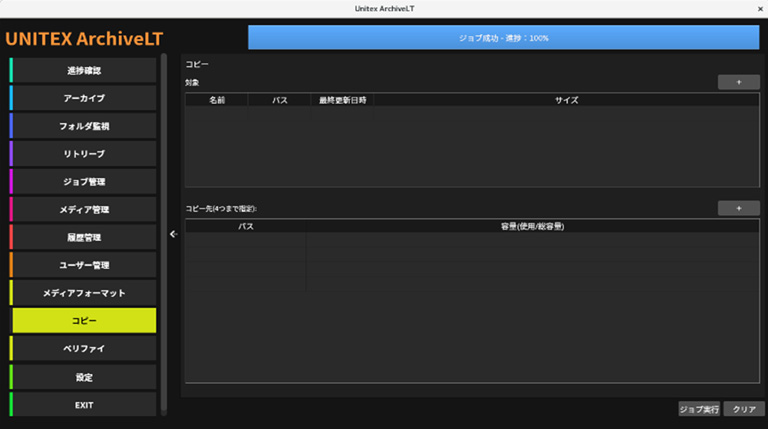
Task: Click sidebar vertical scrollbar
Action: (x=164, y=233)
